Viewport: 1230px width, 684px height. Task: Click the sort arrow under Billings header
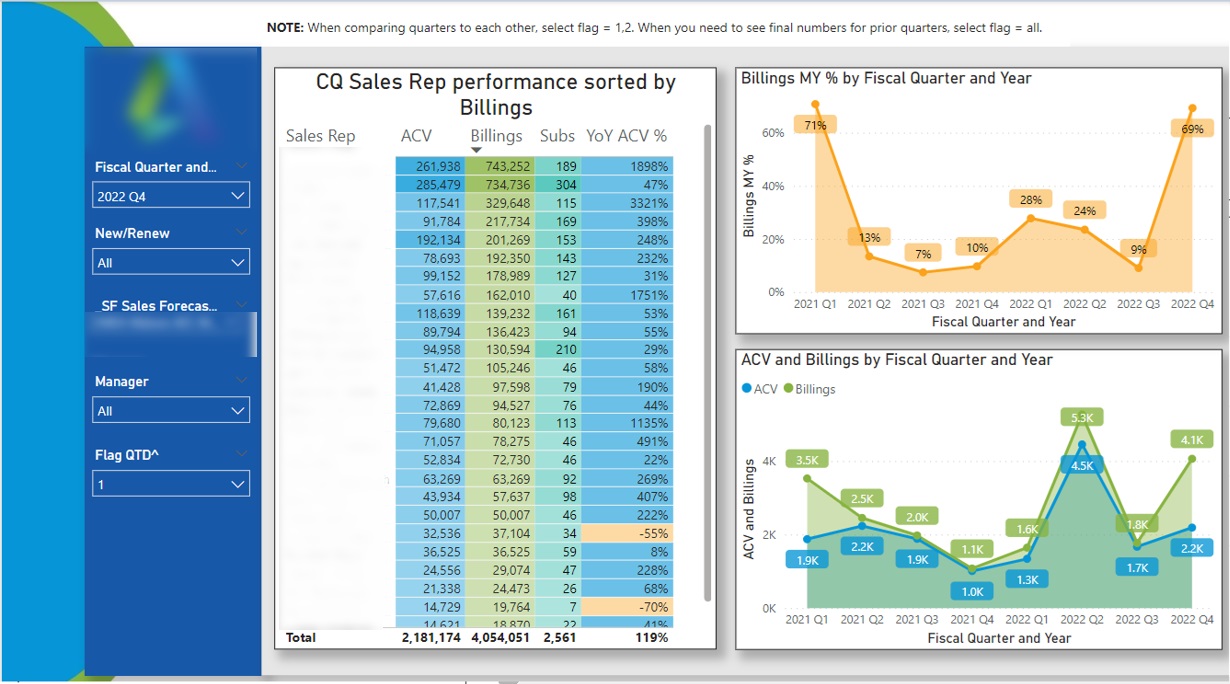click(x=476, y=150)
